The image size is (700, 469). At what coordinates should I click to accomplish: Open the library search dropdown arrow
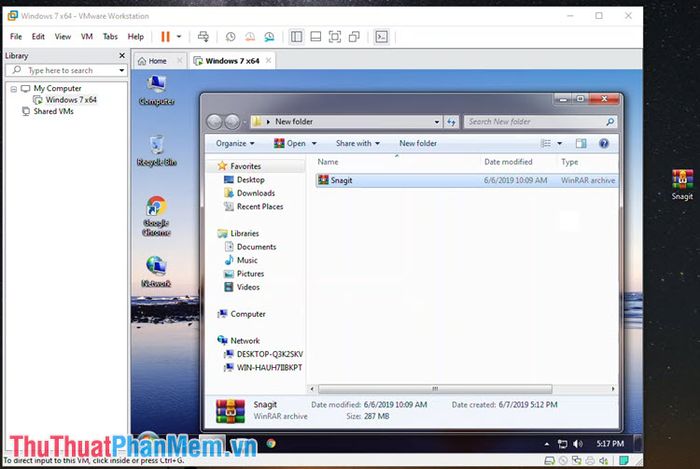click(121, 71)
